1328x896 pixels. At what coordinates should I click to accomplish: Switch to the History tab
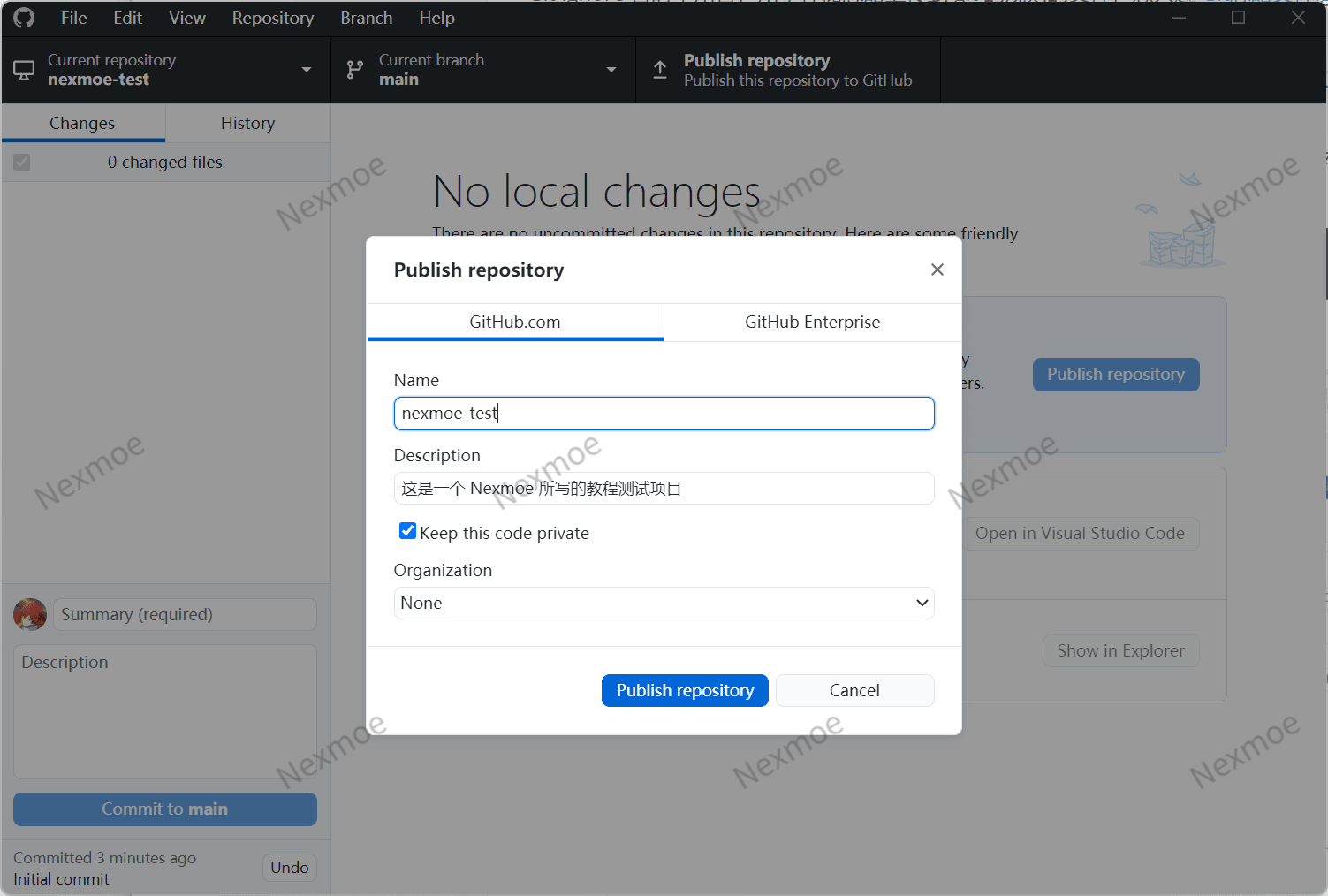(x=247, y=124)
